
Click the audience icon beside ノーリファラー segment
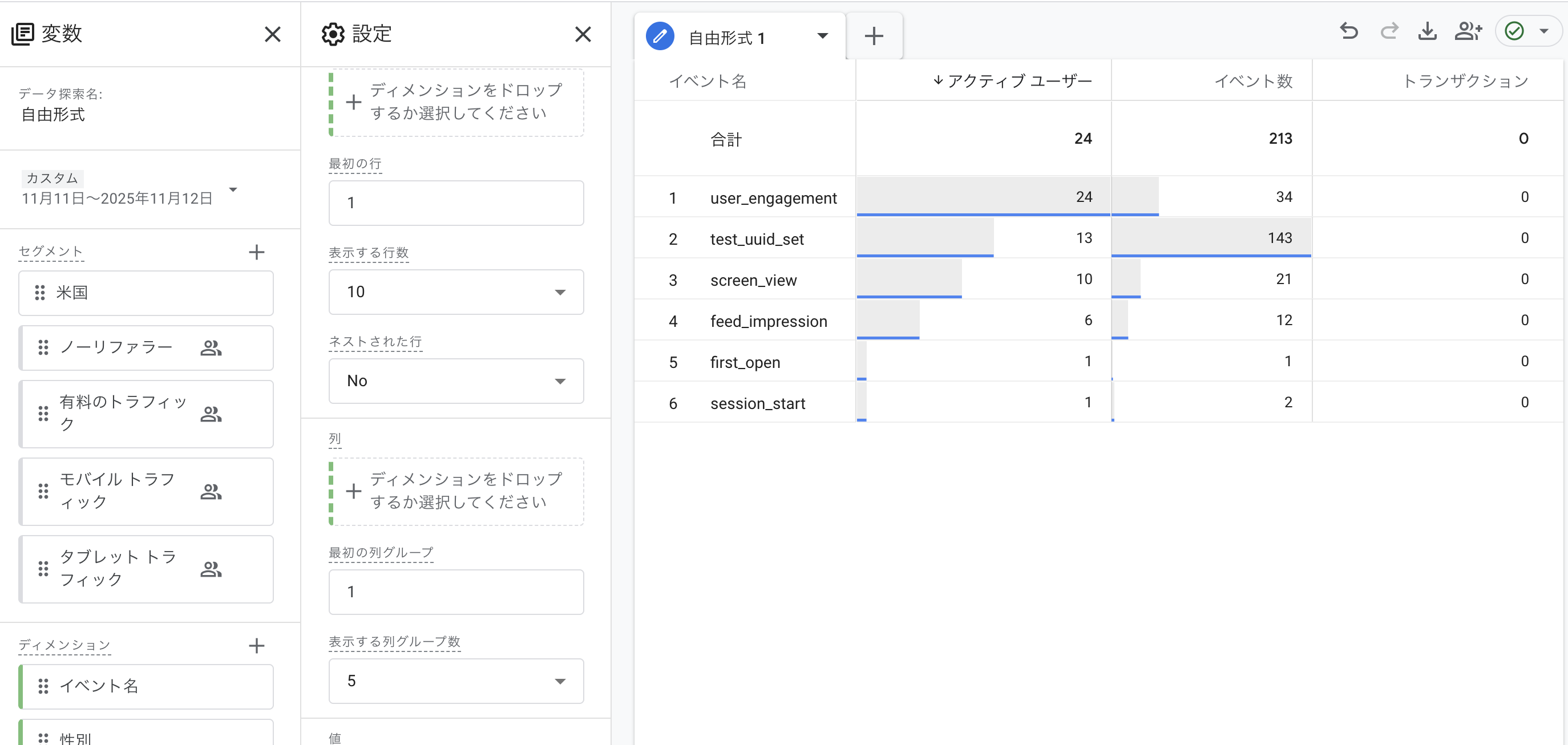[211, 348]
